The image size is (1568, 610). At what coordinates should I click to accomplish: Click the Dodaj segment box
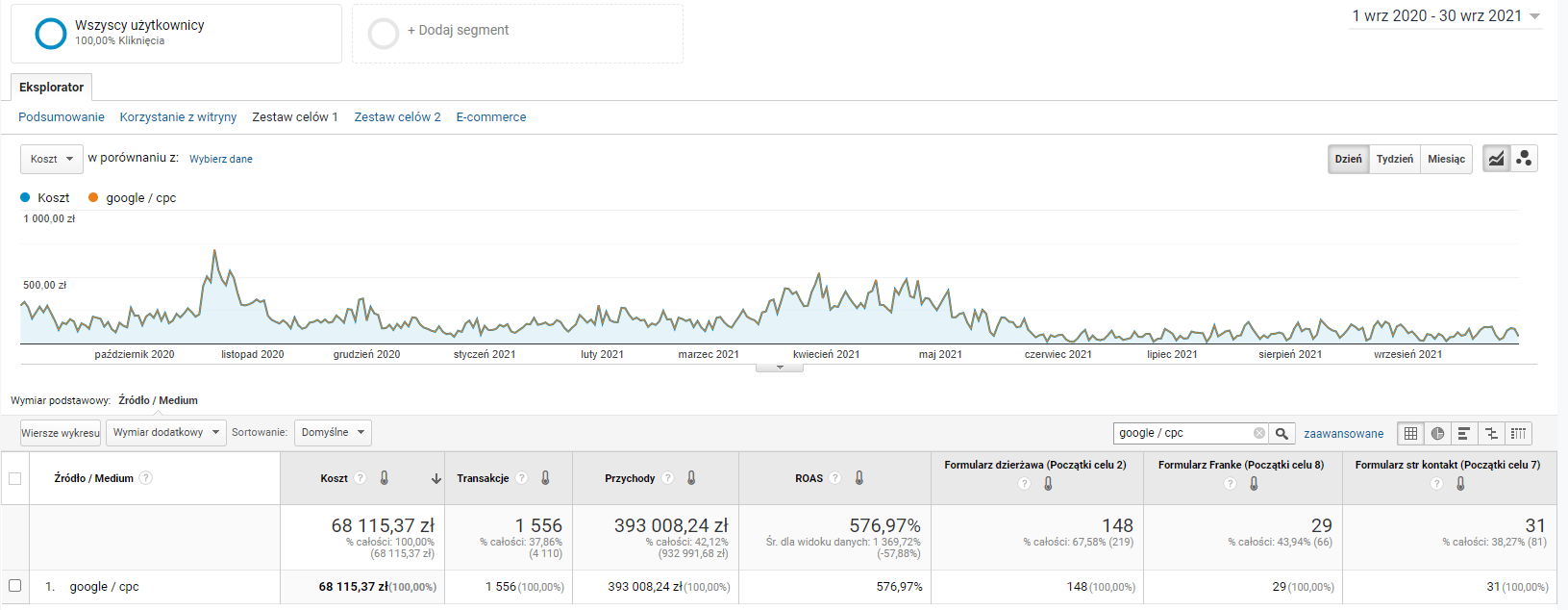(x=517, y=34)
